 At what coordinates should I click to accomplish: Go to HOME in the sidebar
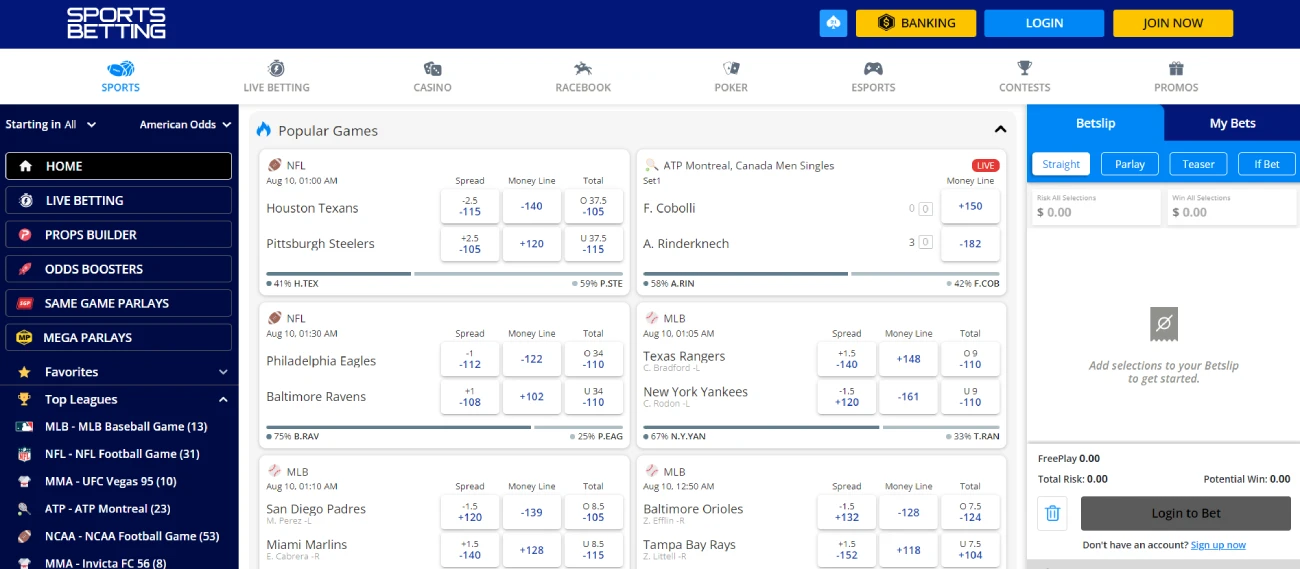tap(118, 166)
